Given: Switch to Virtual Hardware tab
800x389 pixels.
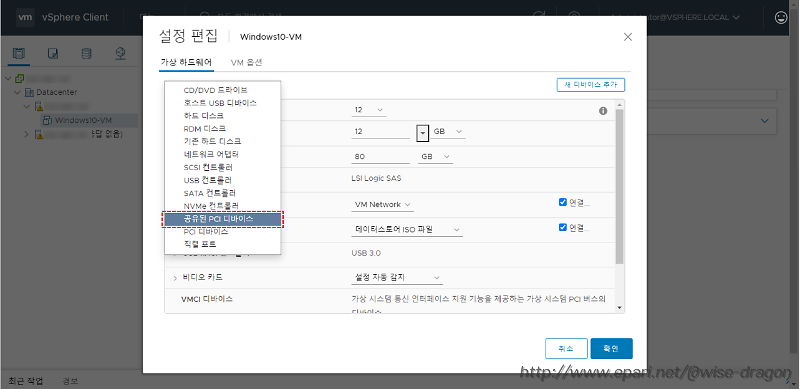Looking at the screenshot, I should pos(186,62).
